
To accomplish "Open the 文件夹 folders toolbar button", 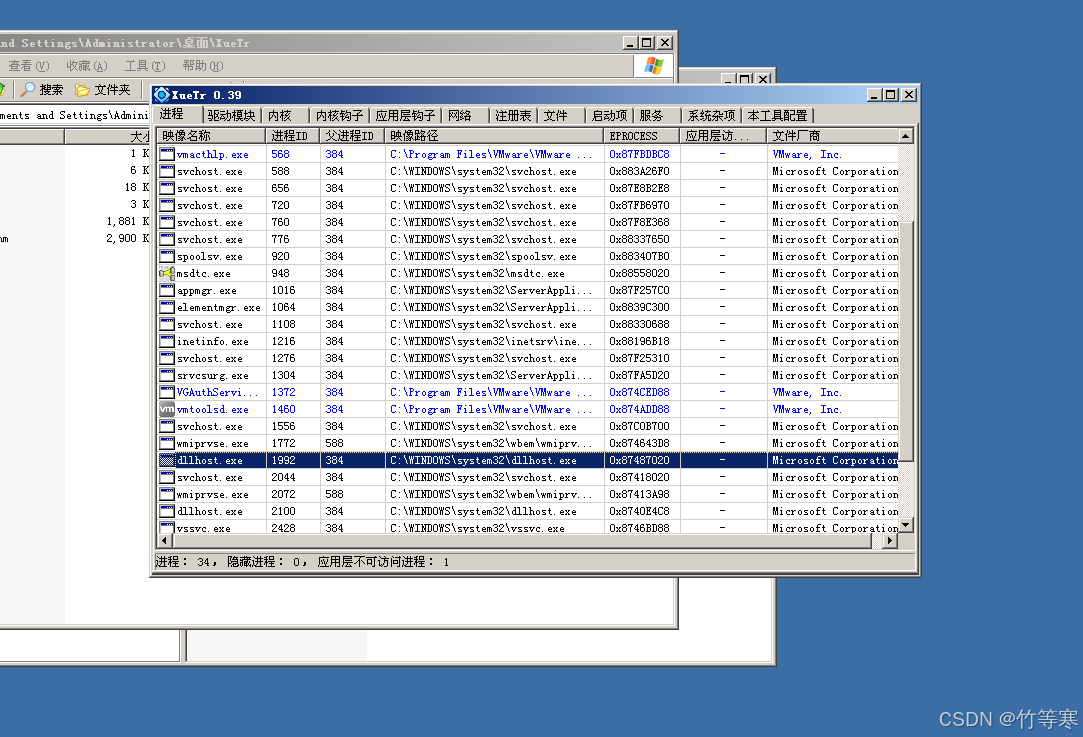I will [83, 90].
